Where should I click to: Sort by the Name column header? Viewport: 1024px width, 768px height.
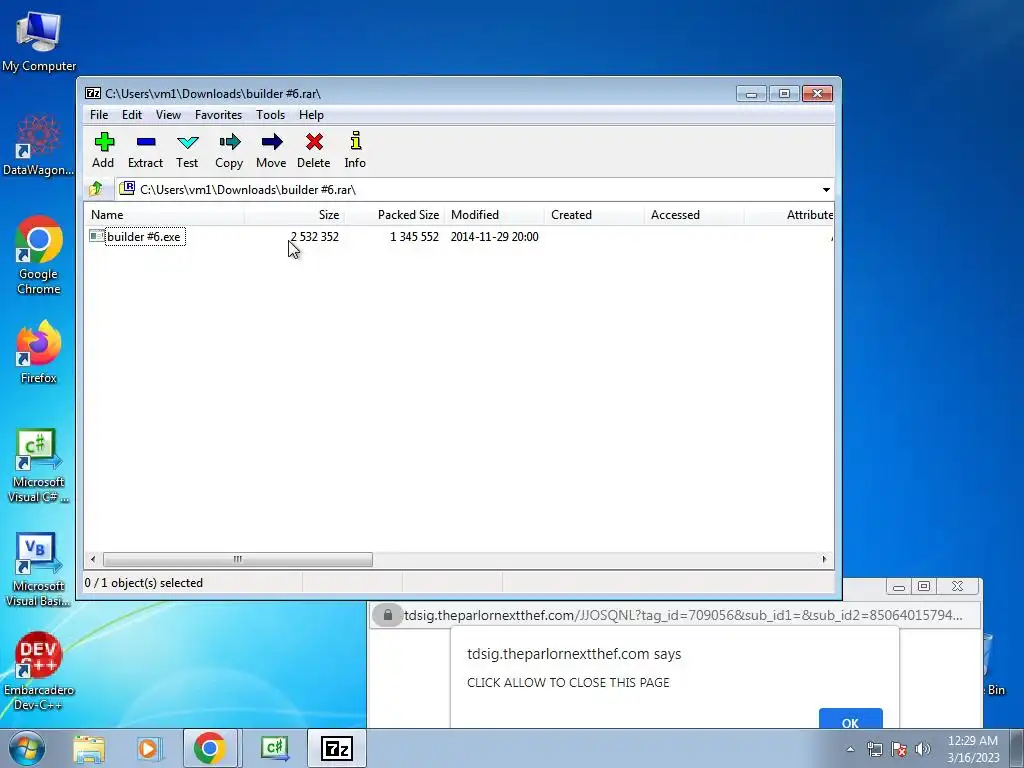pos(164,215)
